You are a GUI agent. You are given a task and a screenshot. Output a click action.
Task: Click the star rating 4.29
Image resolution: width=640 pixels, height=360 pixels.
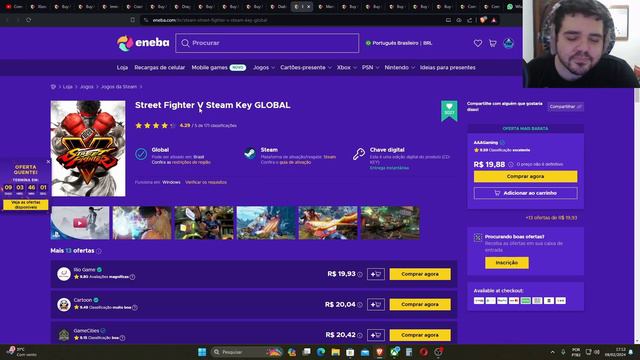tap(162, 126)
